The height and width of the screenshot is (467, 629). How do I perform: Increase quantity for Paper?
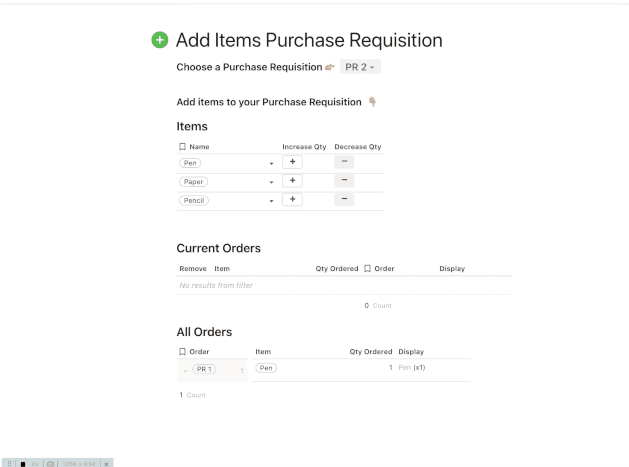coord(292,180)
